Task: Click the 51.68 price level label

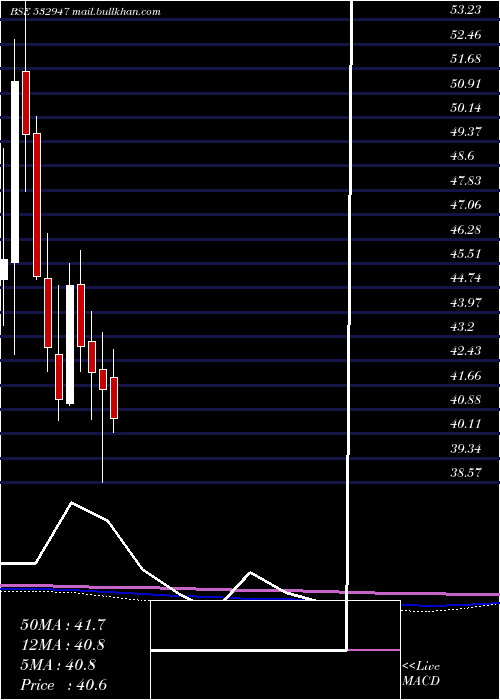Action: tap(466, 58)
